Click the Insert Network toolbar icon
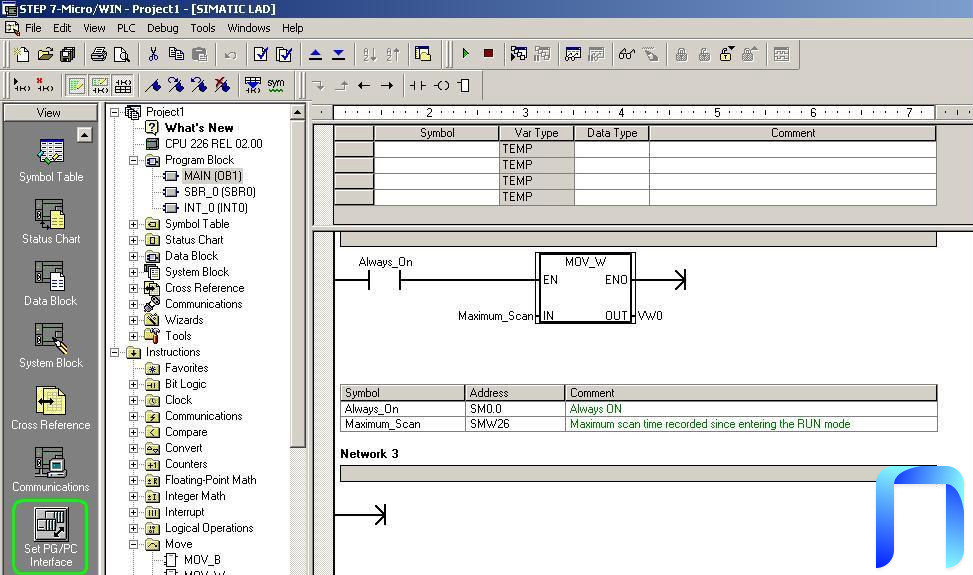 pos(22,85)
